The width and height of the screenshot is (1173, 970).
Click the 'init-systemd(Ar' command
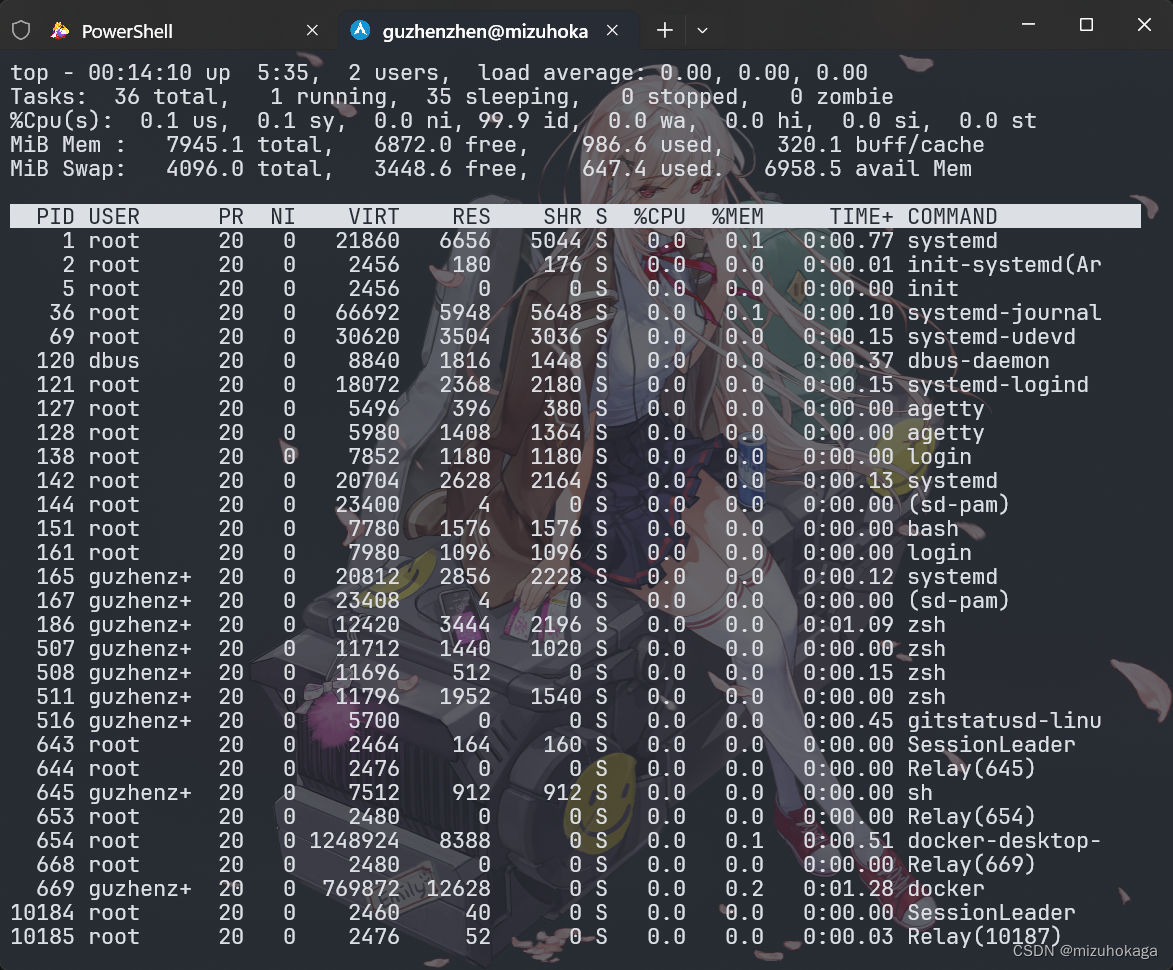[x=1004, y=265]
